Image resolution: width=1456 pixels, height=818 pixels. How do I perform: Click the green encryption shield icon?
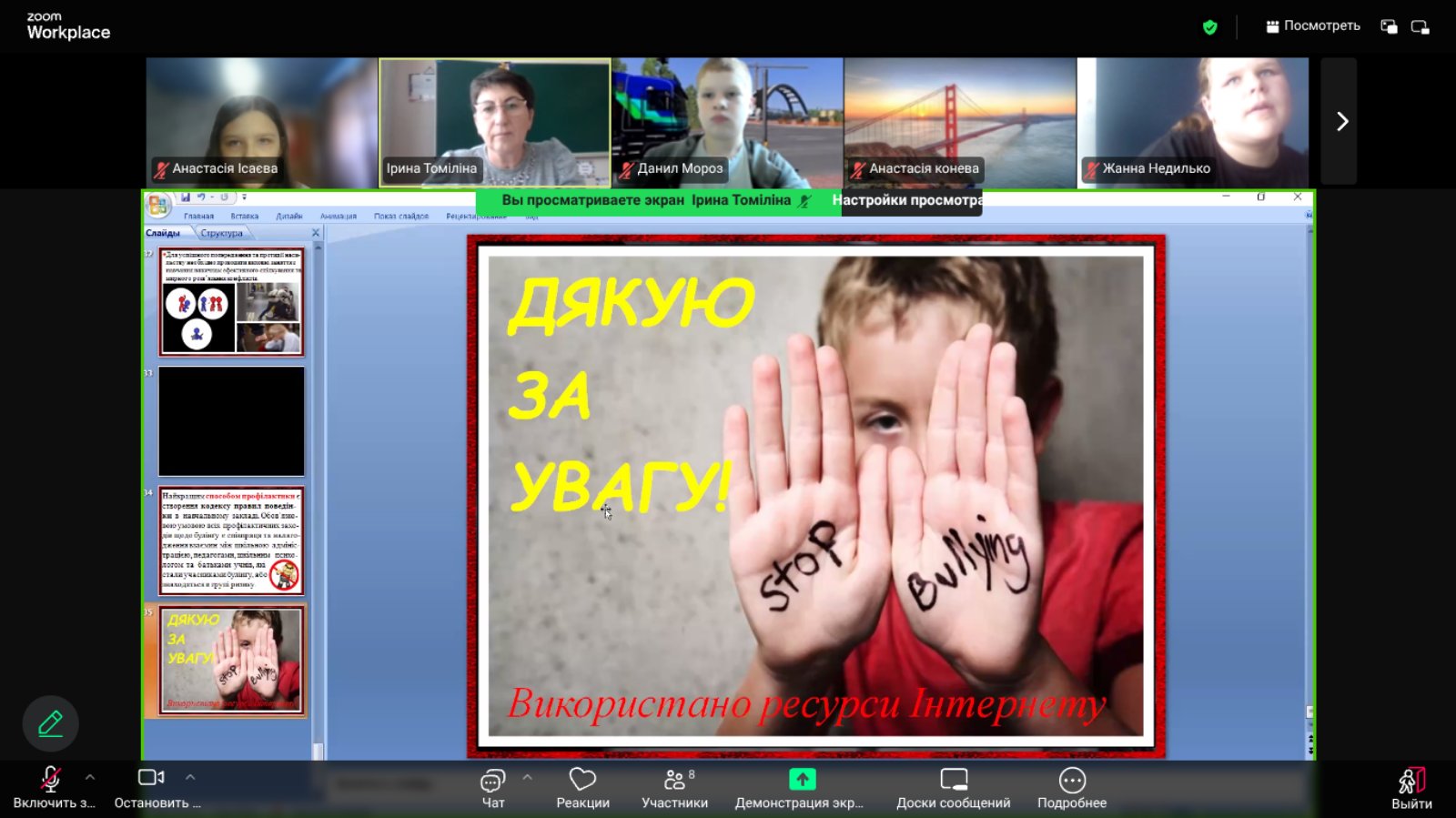[x=1209, y=27]
